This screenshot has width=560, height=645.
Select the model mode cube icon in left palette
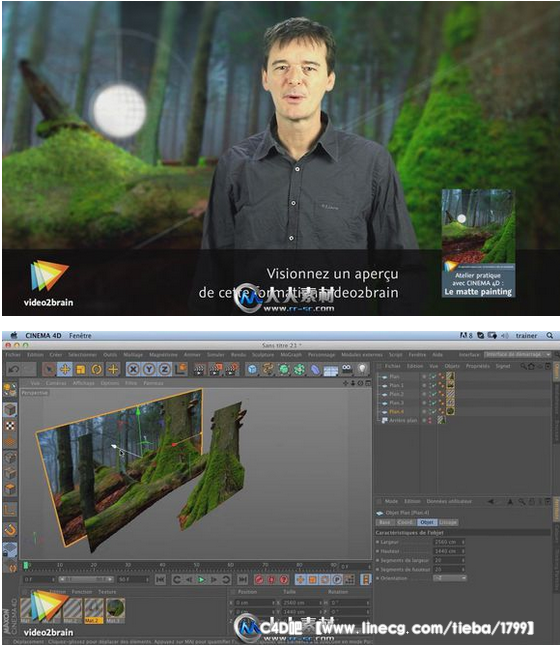10,409
